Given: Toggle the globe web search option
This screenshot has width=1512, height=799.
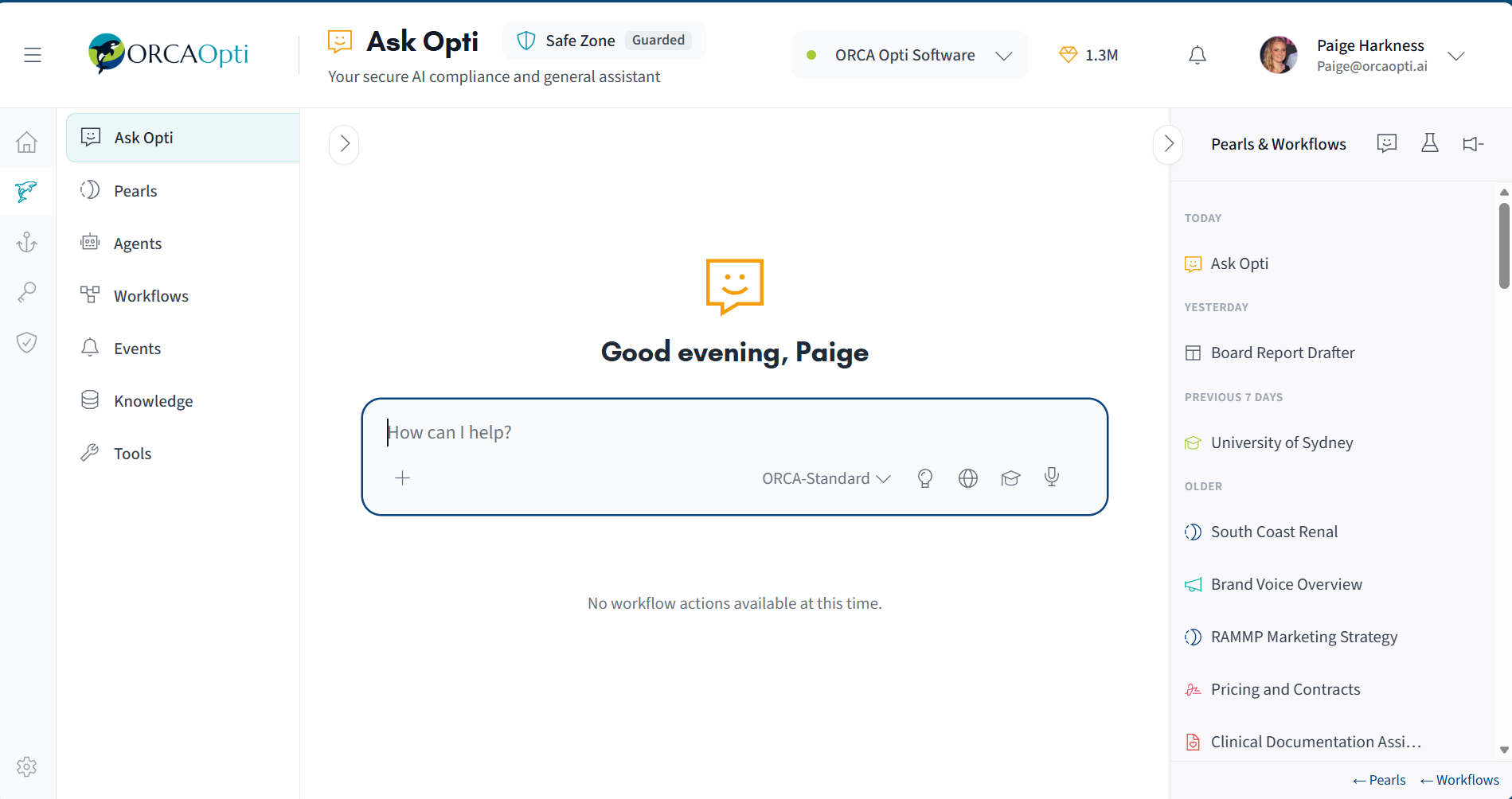Looking at the screenshot, I should tap(968, 477).
